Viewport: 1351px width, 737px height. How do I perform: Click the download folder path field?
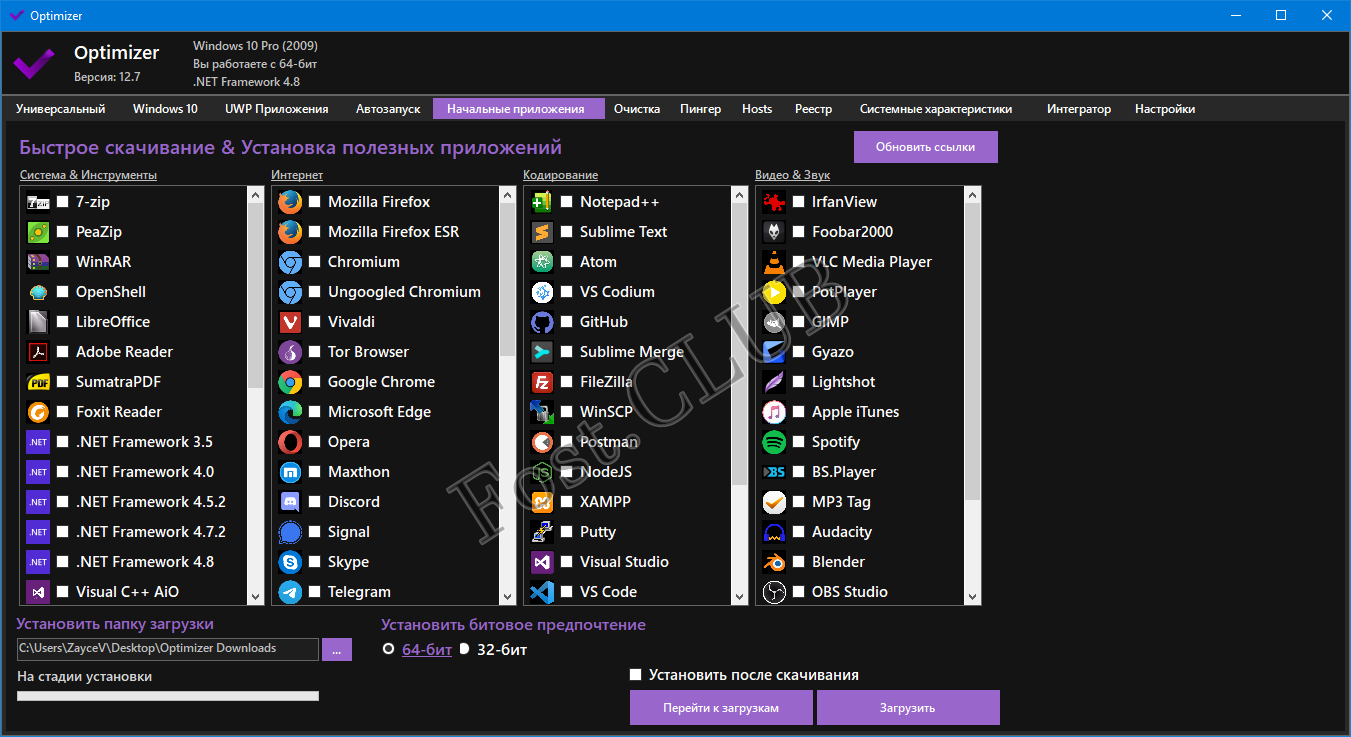168,649
